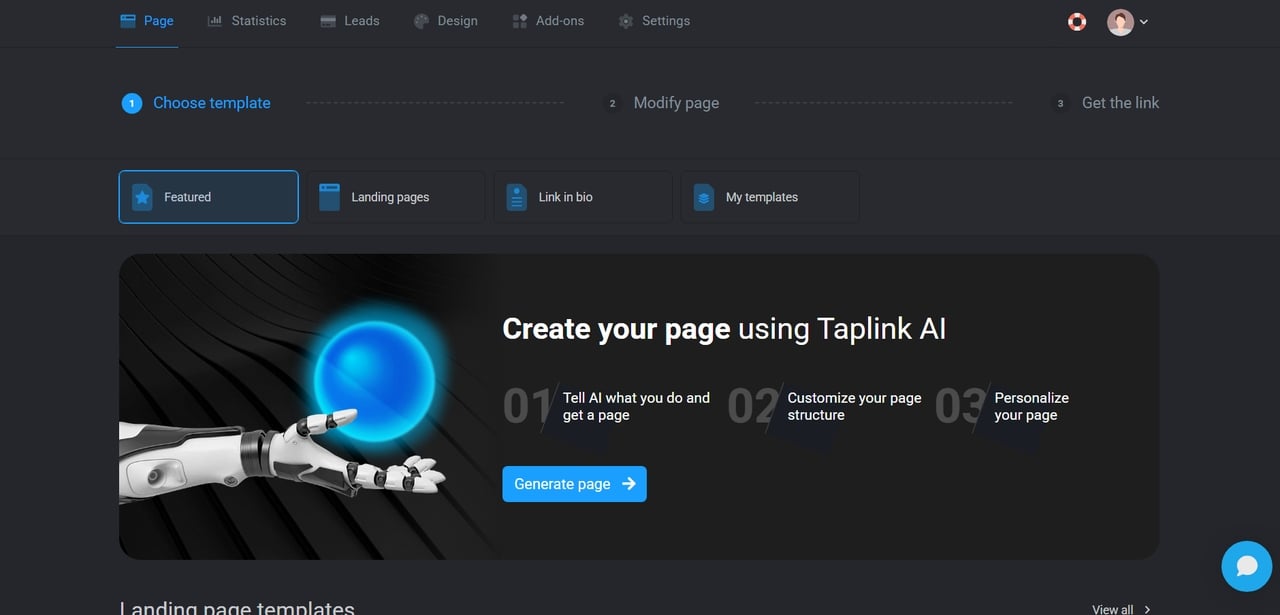Open the Settings tab
The height and width of the screenshot is (615, 1280).
(x=654, y=21)
